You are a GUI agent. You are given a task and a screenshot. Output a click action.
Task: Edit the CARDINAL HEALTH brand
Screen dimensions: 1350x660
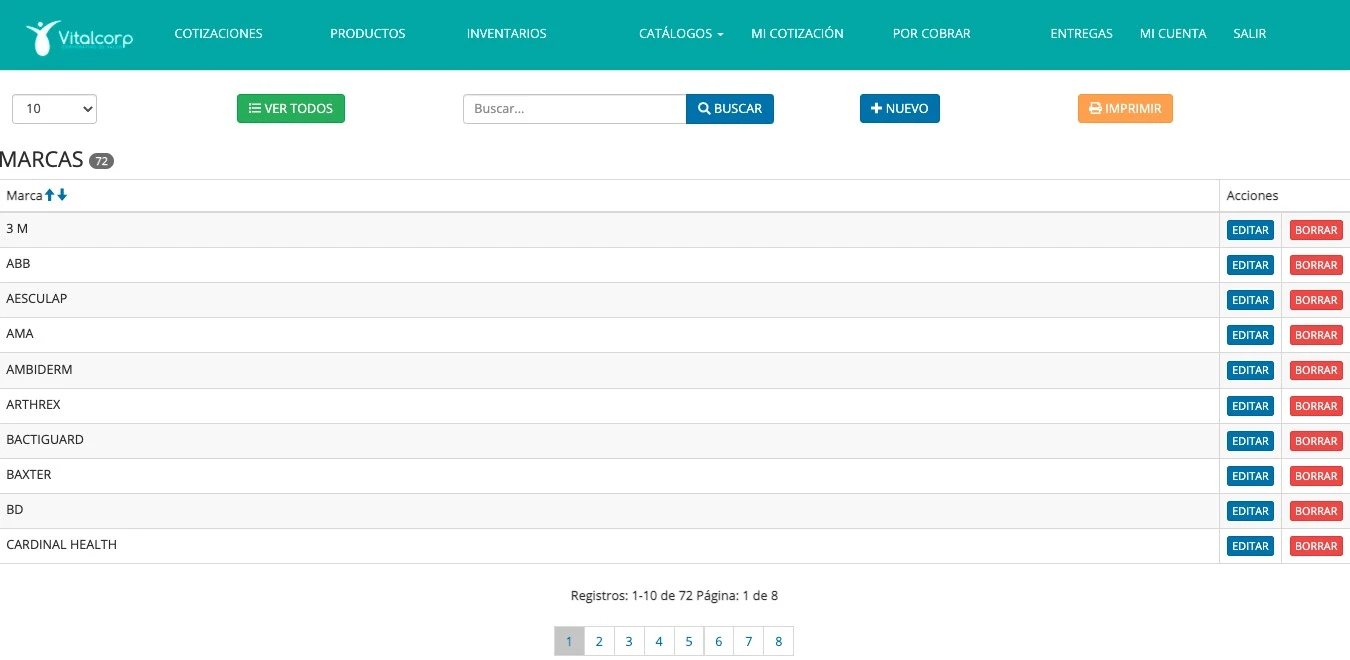click(1250, 546)
